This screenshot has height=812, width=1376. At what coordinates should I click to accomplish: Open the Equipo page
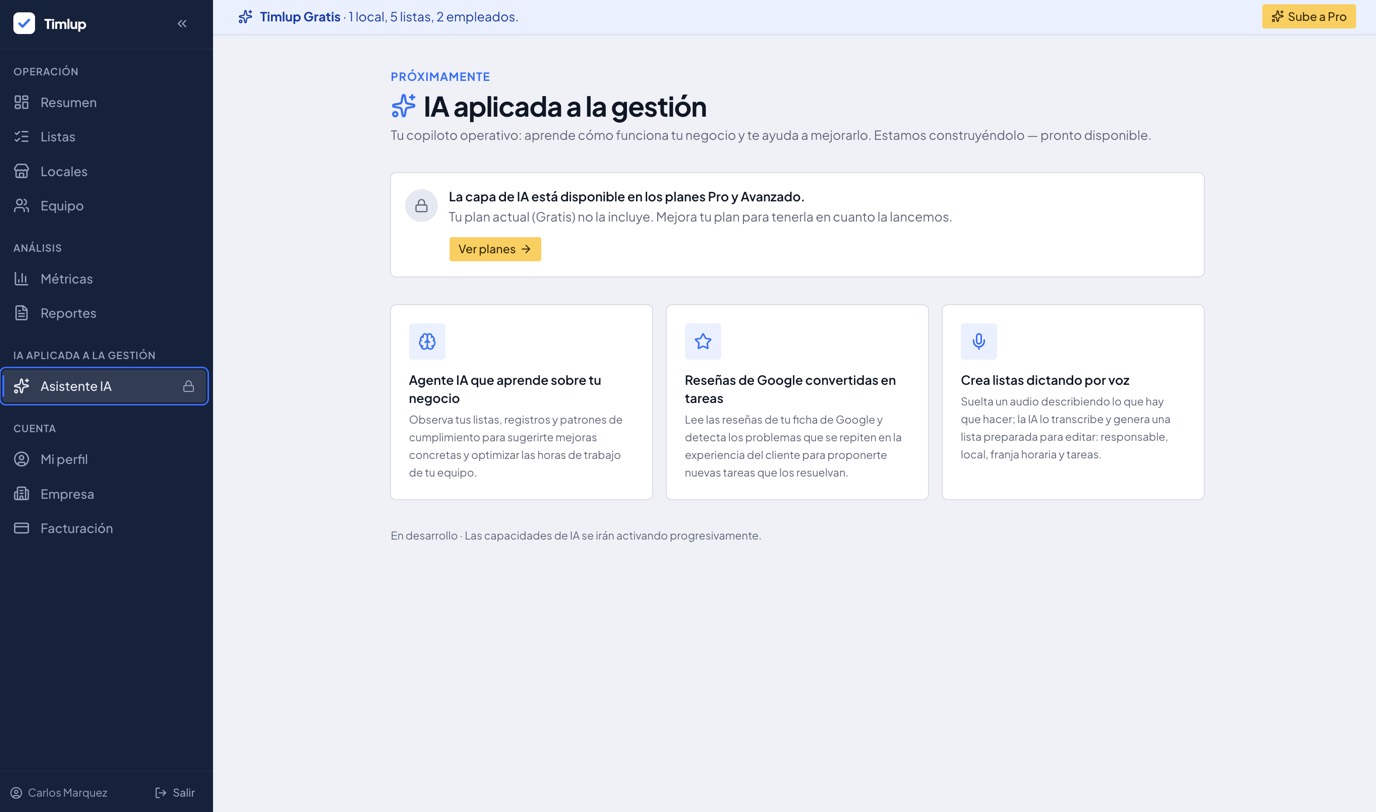pyautogui.click(x=105, y=205)
